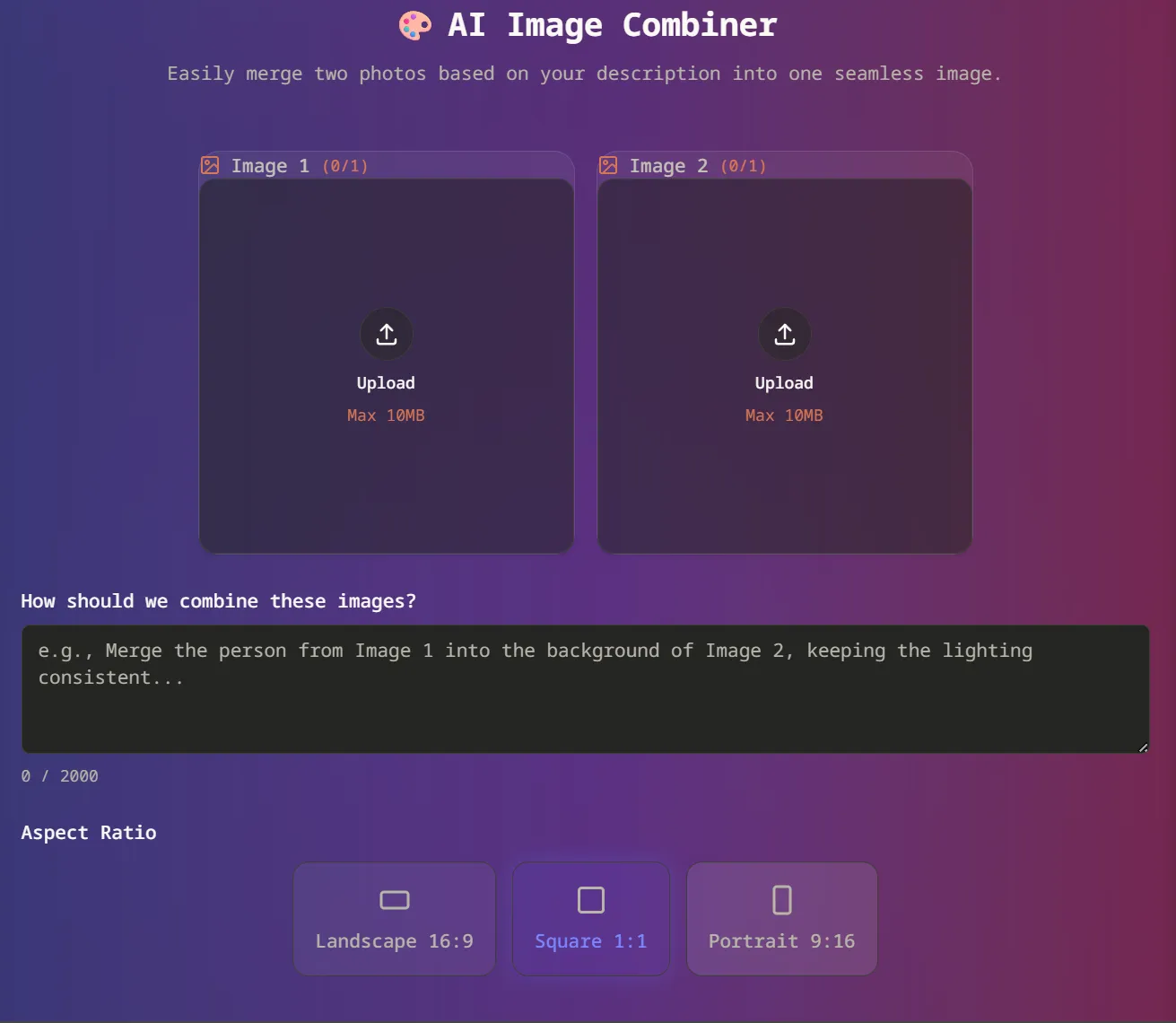
Task: Select the Square 1:1 aspect ratio
Action: [x=590, y=918]
